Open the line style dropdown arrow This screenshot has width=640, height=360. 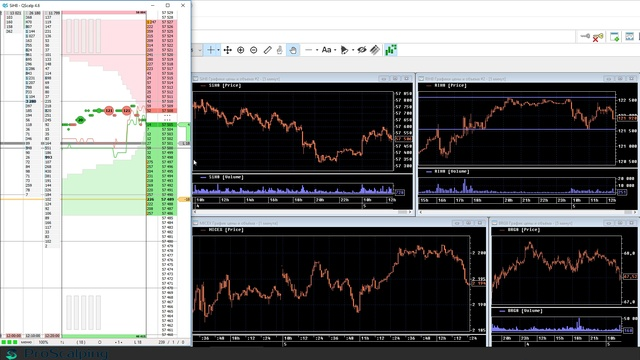pos(317,50)
